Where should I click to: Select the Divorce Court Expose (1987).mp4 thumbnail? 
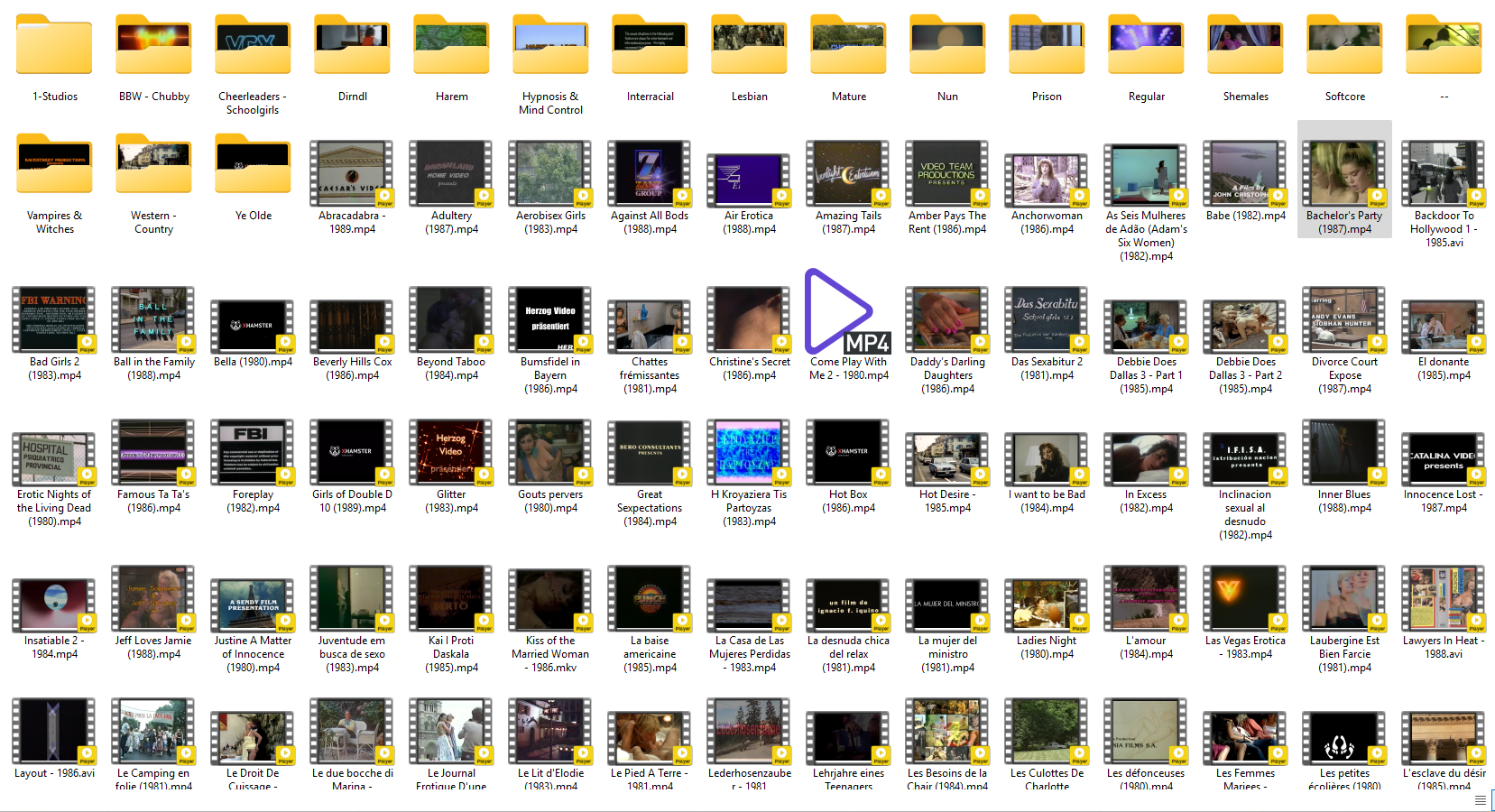coord(1344,320)
